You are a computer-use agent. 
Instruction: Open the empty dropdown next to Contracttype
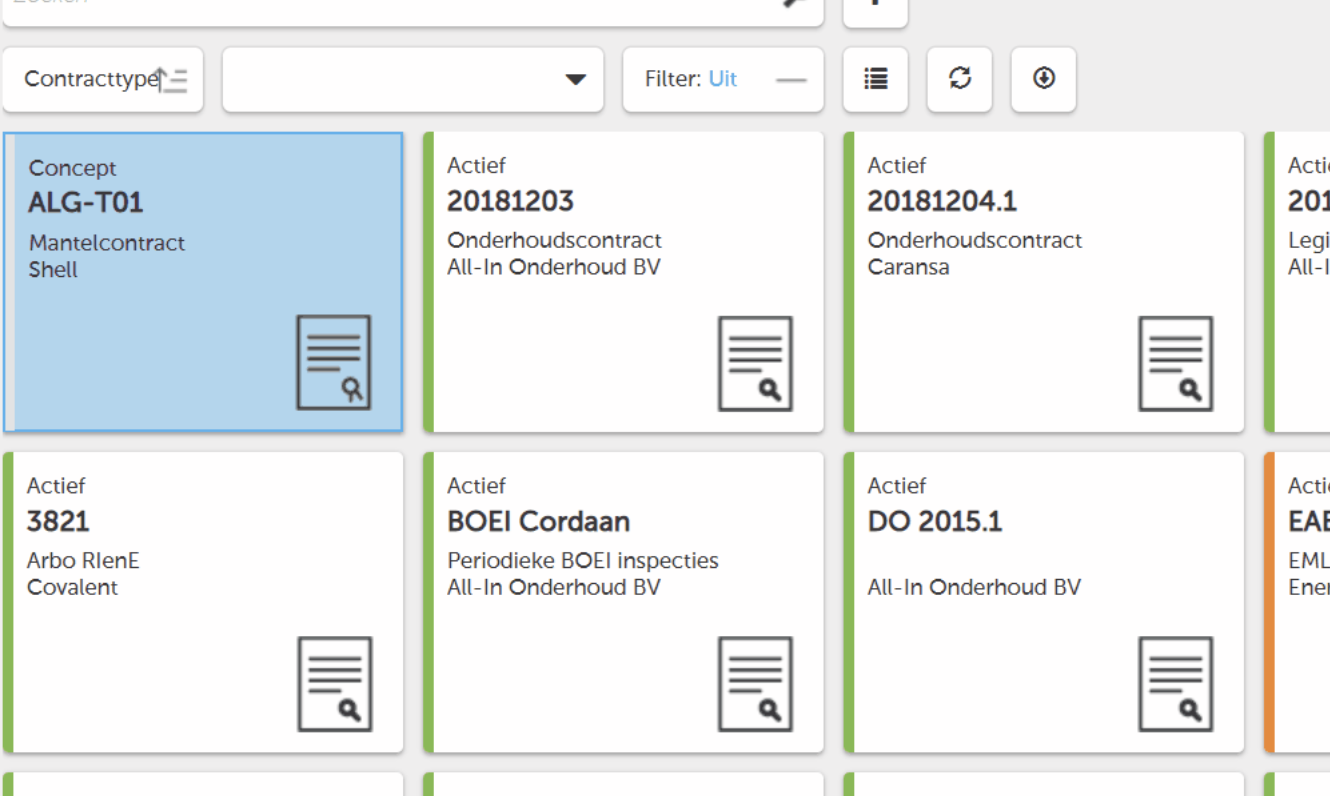pyautogui.click(x=413, y=79)
